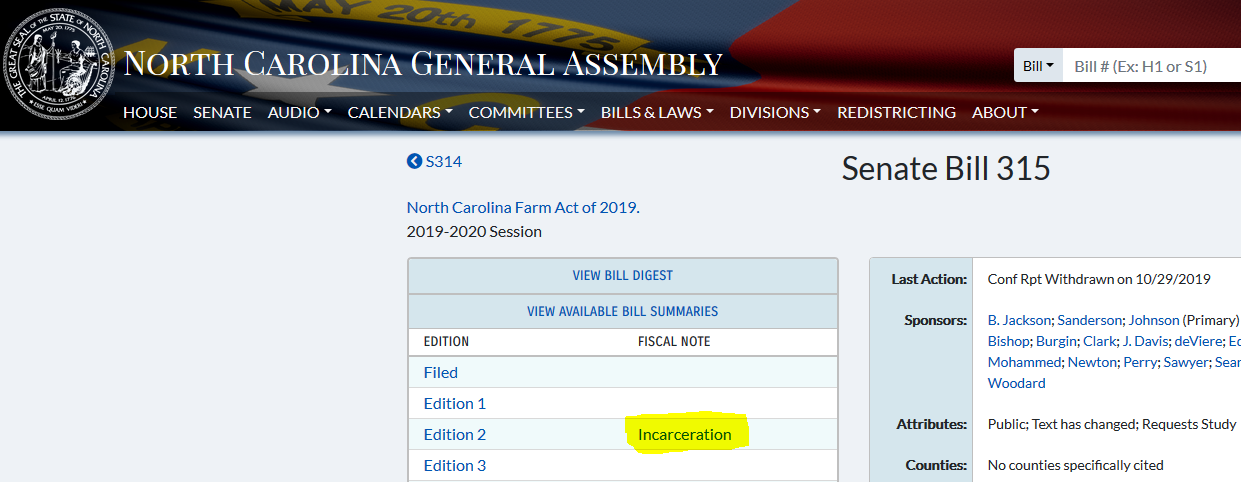The width and height of the screenshot is (1241, 482).
Task: Open sponsor Clark's page
Action: coord(1100,341)
